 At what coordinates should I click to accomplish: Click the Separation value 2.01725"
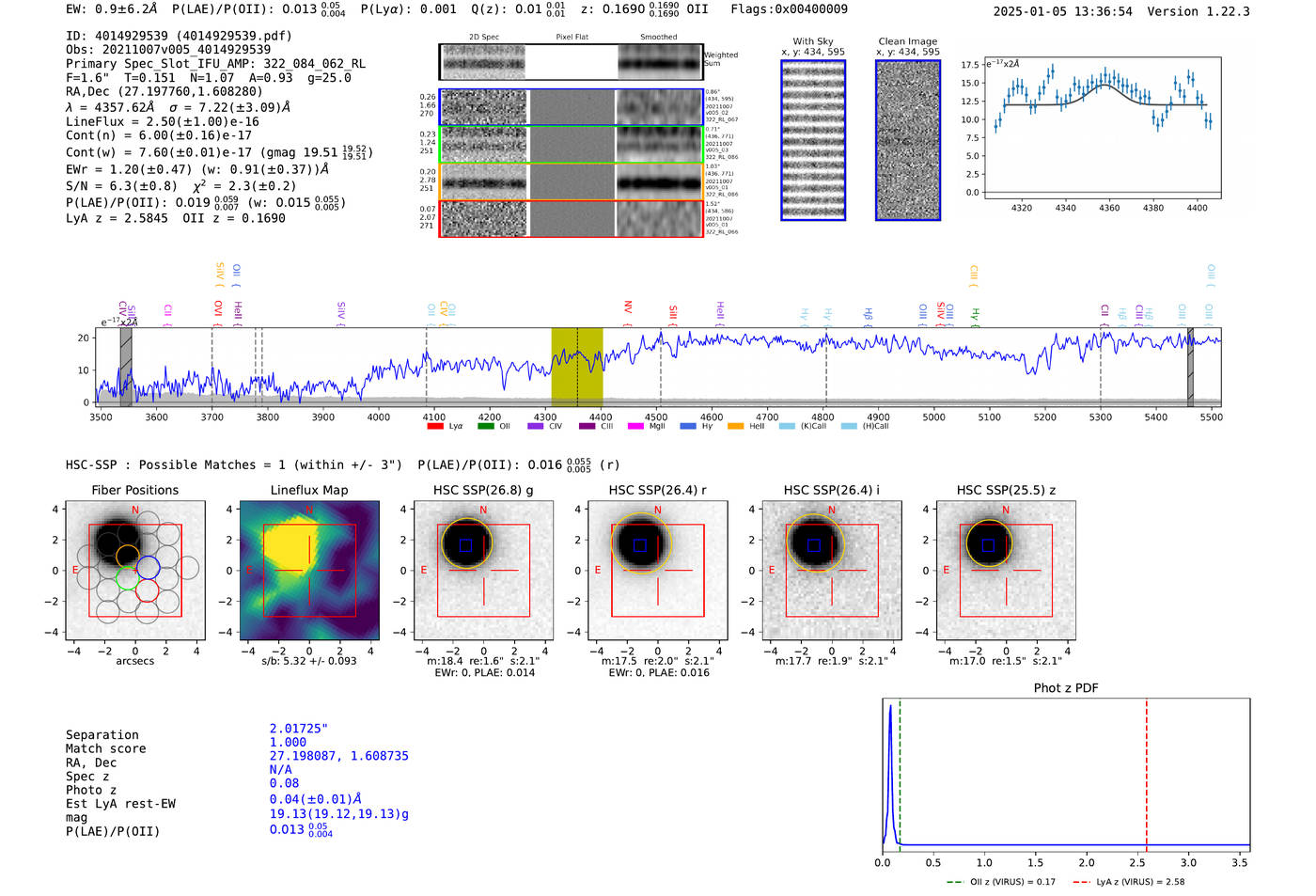point(299,729)
